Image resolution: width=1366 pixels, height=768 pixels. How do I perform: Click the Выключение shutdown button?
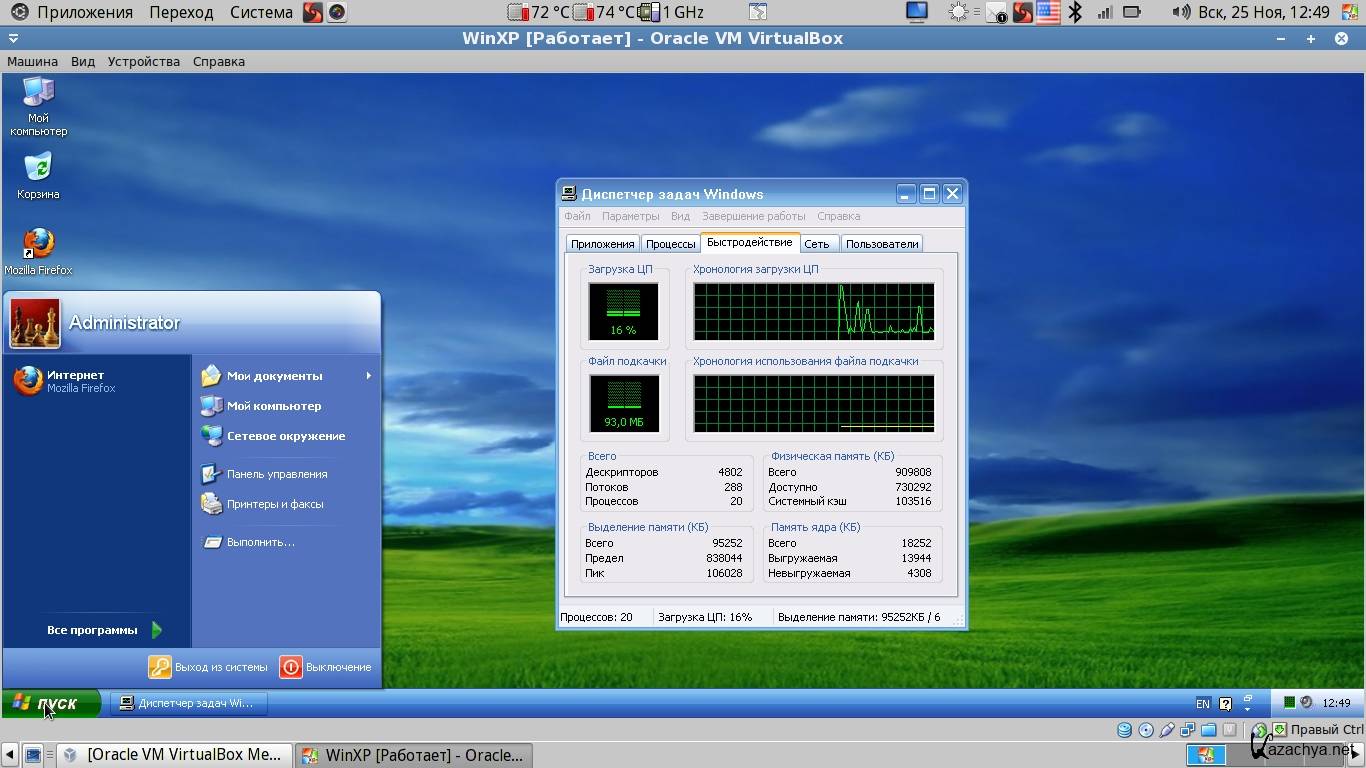[325, 667]
